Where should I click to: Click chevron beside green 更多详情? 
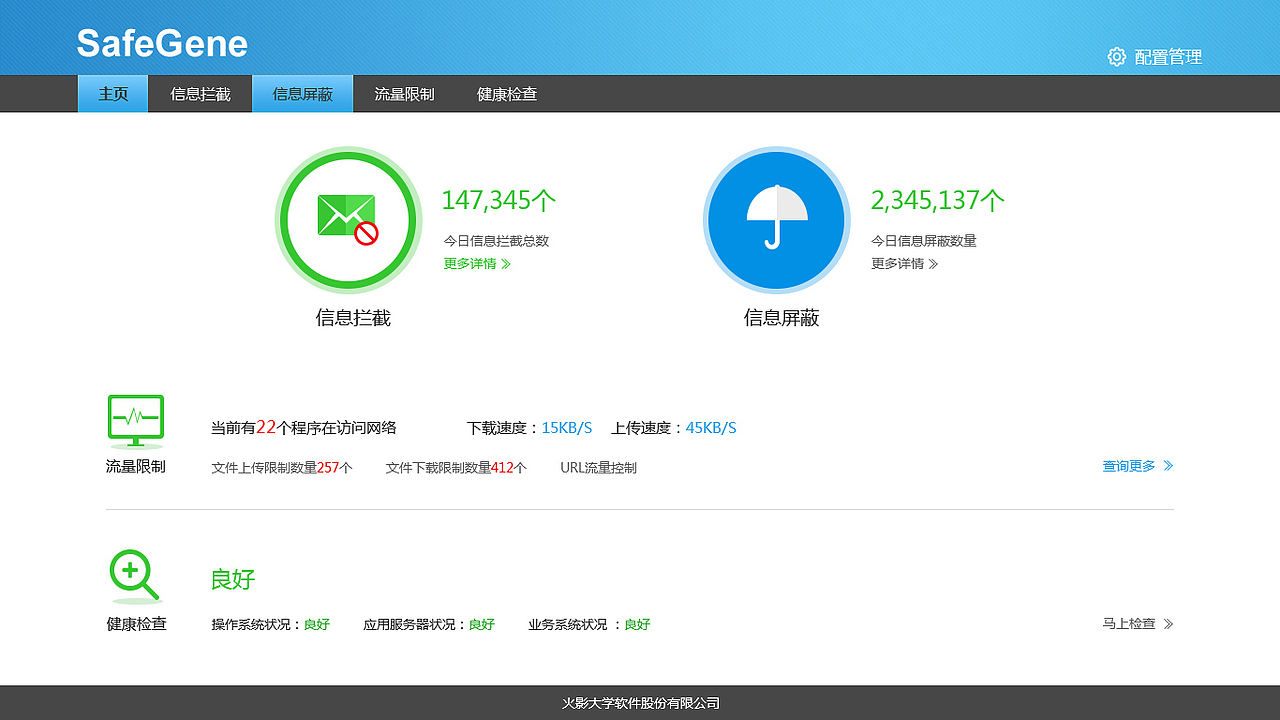(506, 264)
